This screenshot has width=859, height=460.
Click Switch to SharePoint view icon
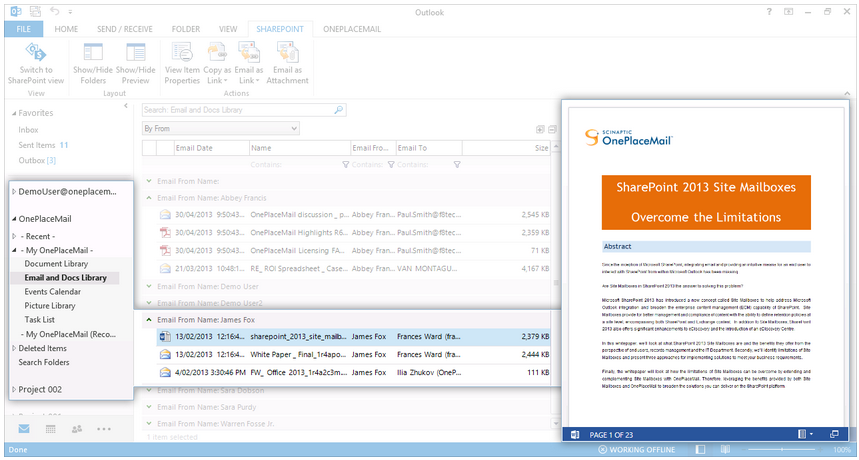point(36,55)
